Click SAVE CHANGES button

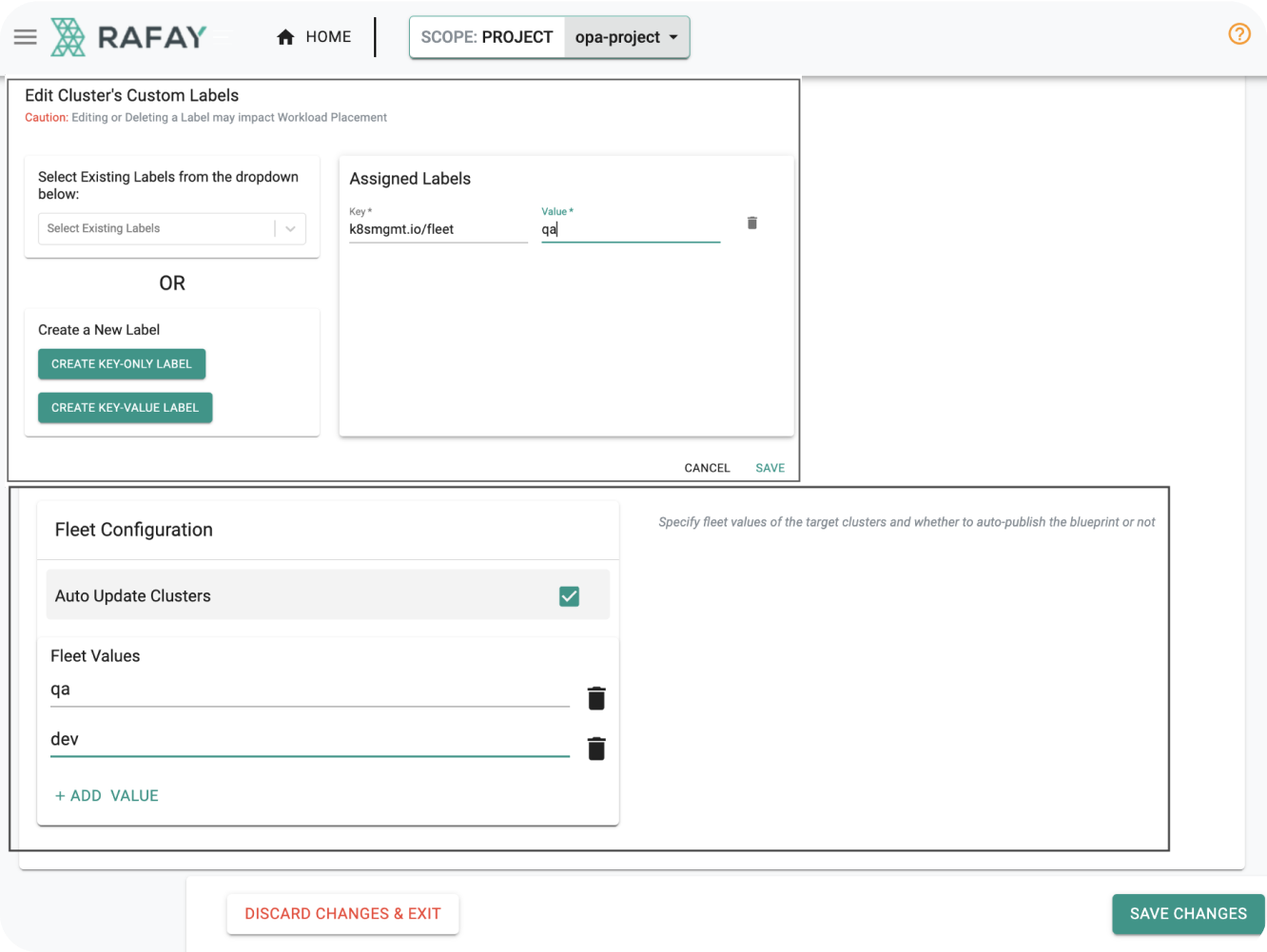(x=1187, y=914)
